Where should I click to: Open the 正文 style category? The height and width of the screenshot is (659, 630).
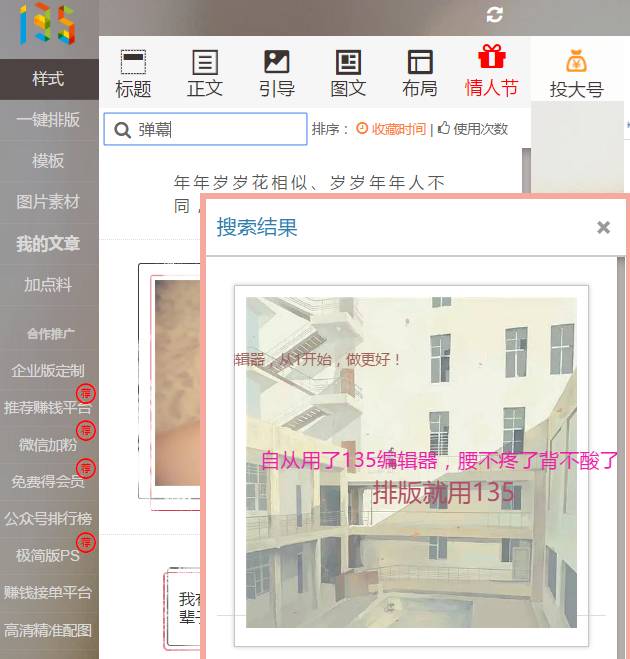[x=205, y=74]
